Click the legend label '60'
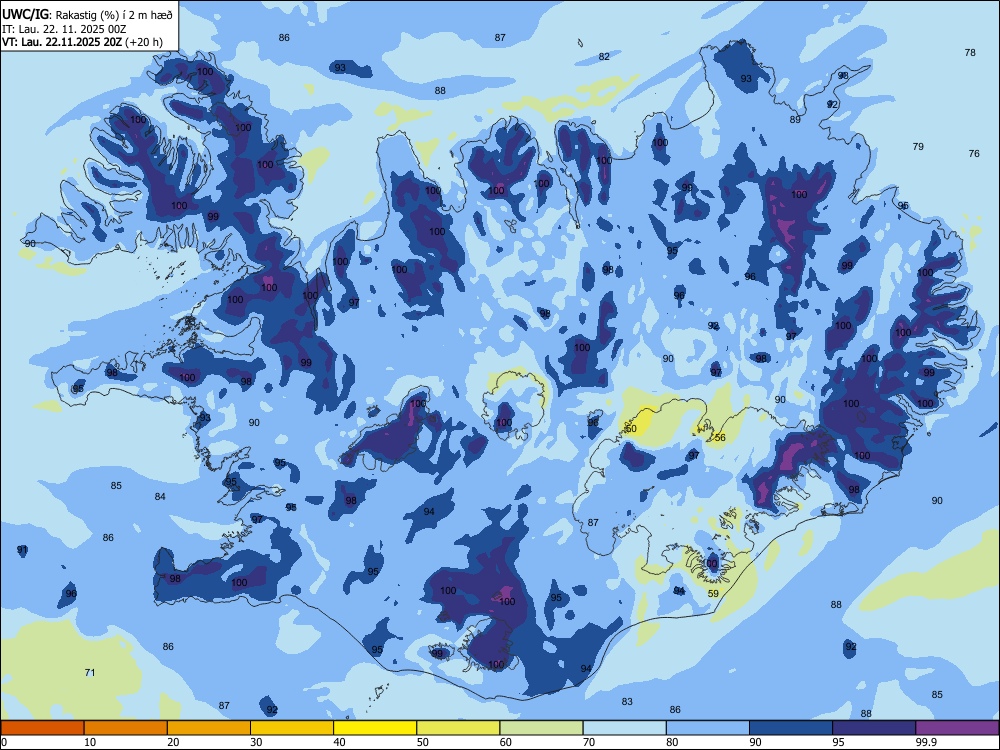The width and height of the screenshot is (1000, 750). coord(506,742)
